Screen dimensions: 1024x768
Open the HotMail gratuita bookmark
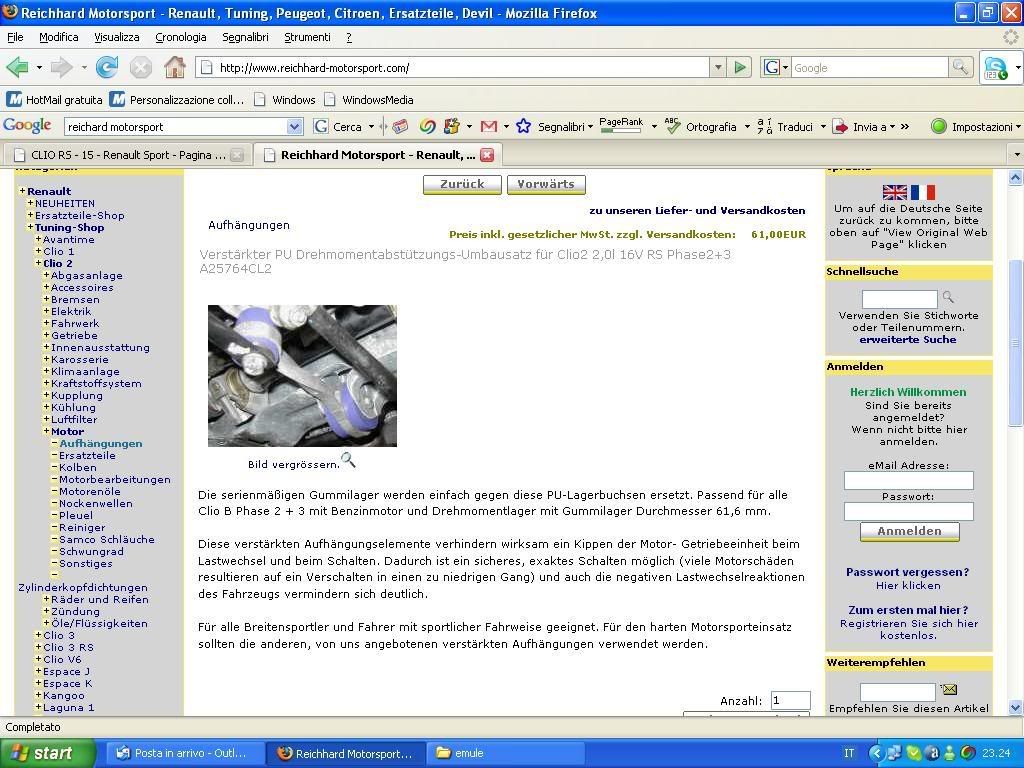click(54, 100)
